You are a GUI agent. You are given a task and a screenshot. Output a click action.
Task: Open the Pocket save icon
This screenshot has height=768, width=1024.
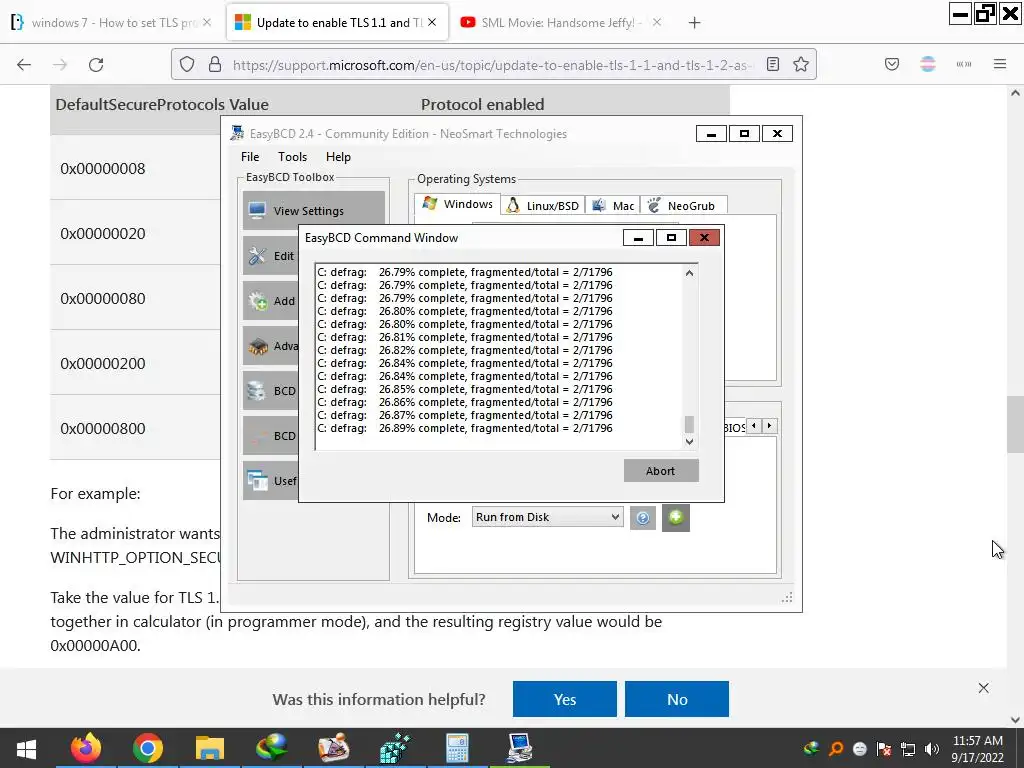(x=891, y=65)
